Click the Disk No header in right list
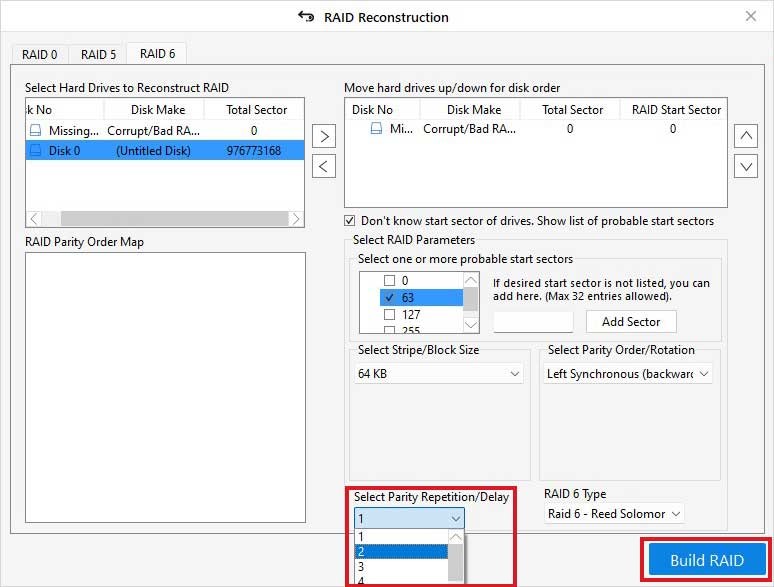774x587 pixels. (372, 110)
